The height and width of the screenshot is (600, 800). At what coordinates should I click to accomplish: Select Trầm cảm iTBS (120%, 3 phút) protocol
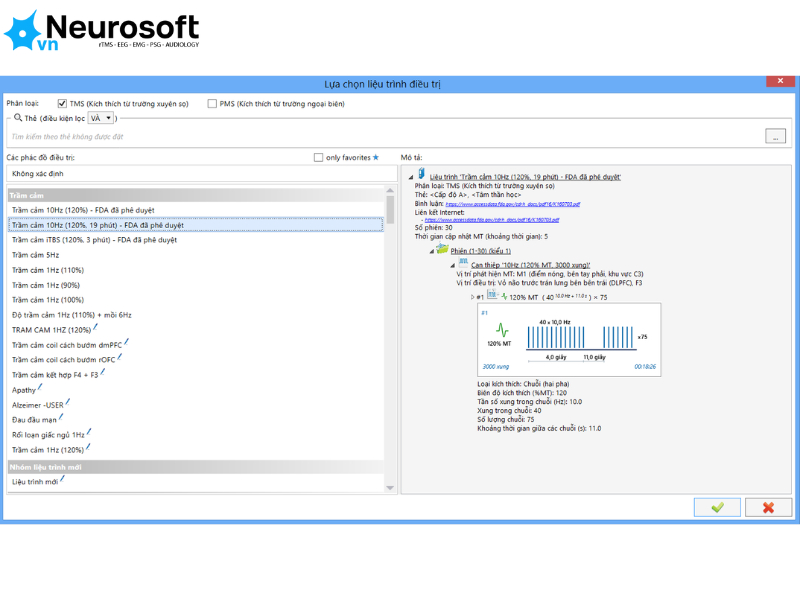[x=94, y=240]
